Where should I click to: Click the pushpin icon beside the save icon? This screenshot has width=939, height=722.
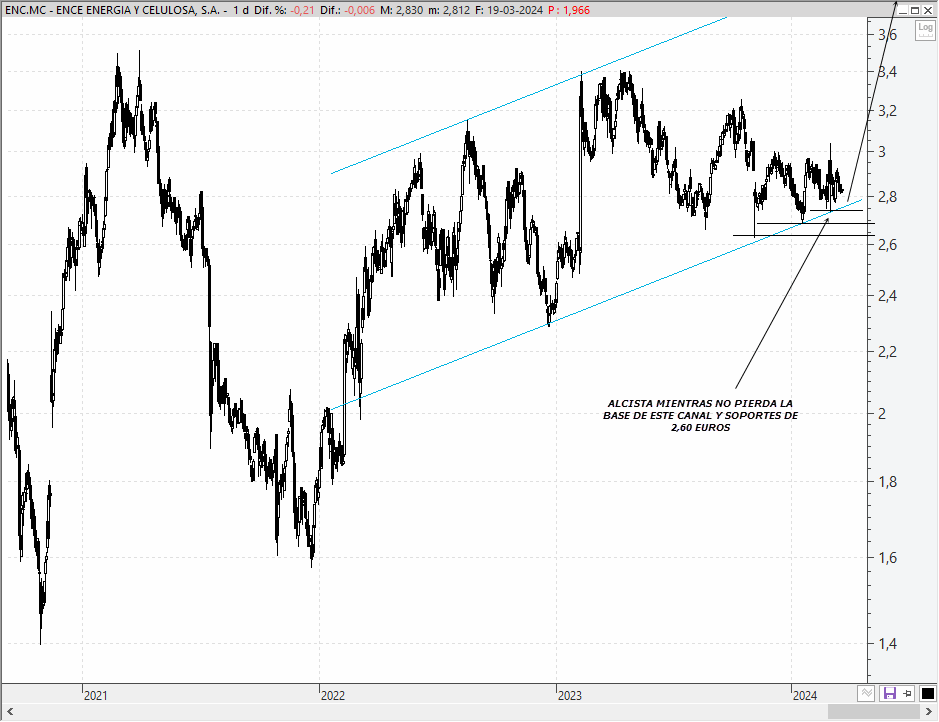[908, 693]
